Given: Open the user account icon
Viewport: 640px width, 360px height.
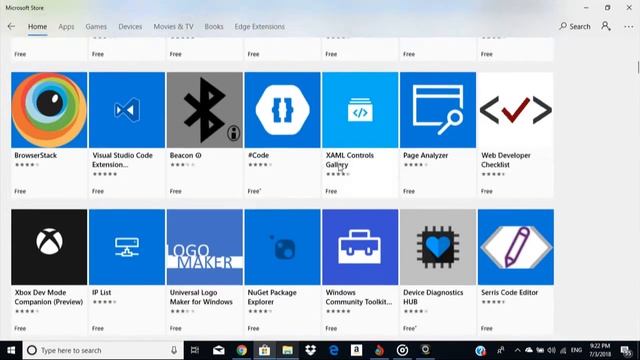Looking at the screenshot, I should tap(606, 27).
